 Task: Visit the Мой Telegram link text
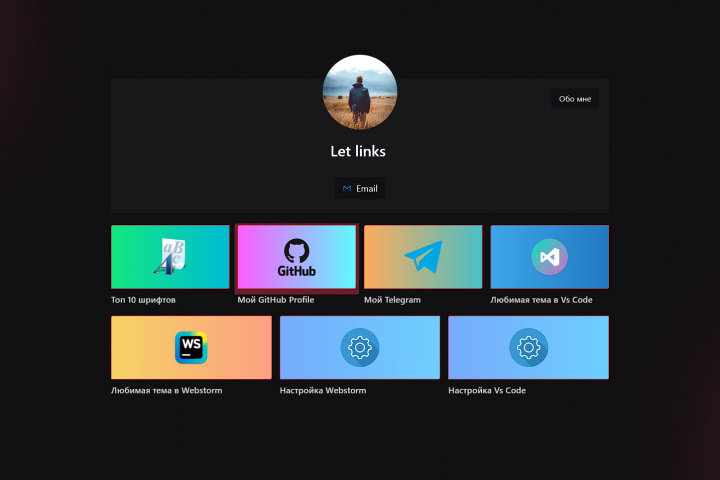392,300
